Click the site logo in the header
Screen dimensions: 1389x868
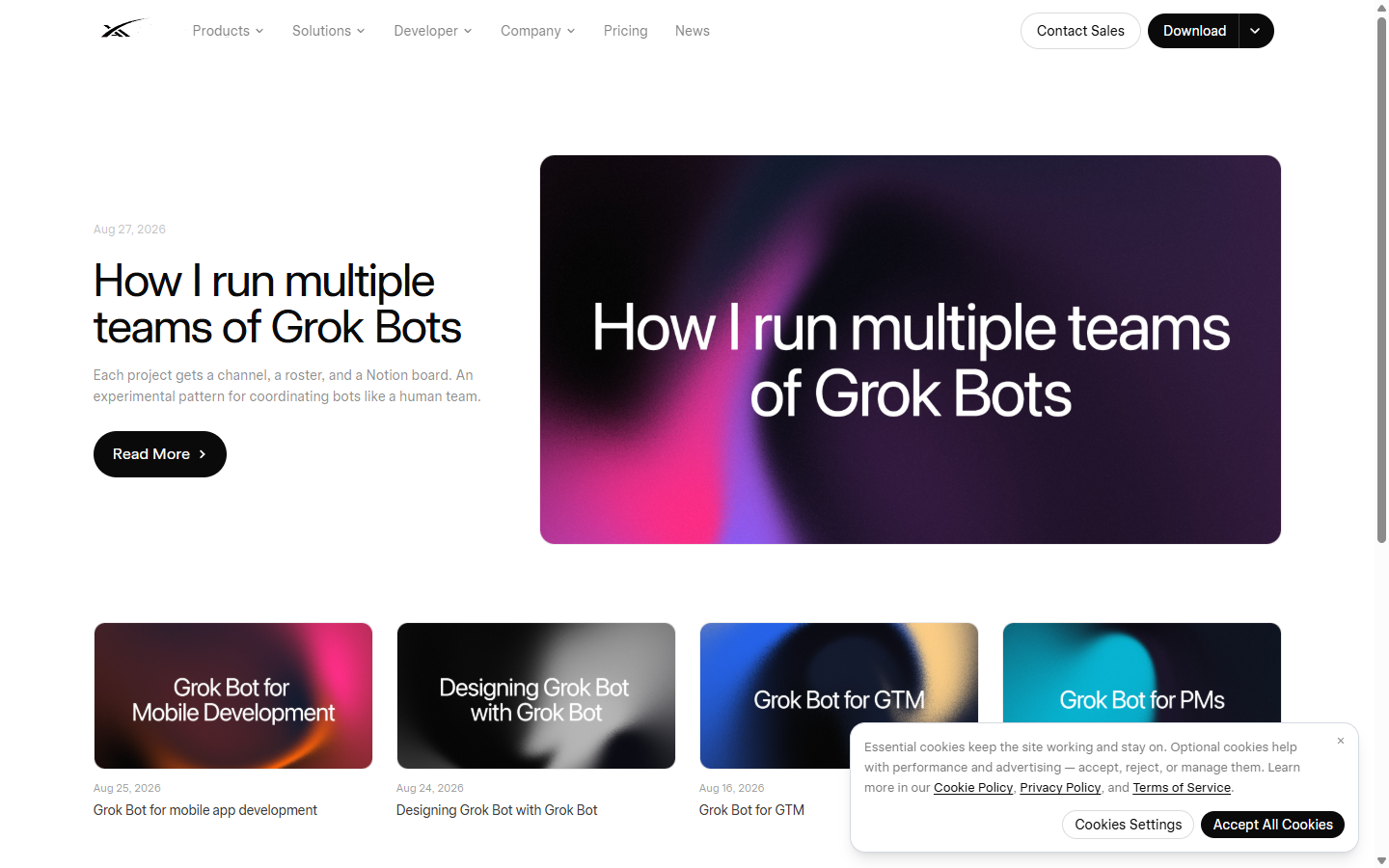click(x=123, y=29)
